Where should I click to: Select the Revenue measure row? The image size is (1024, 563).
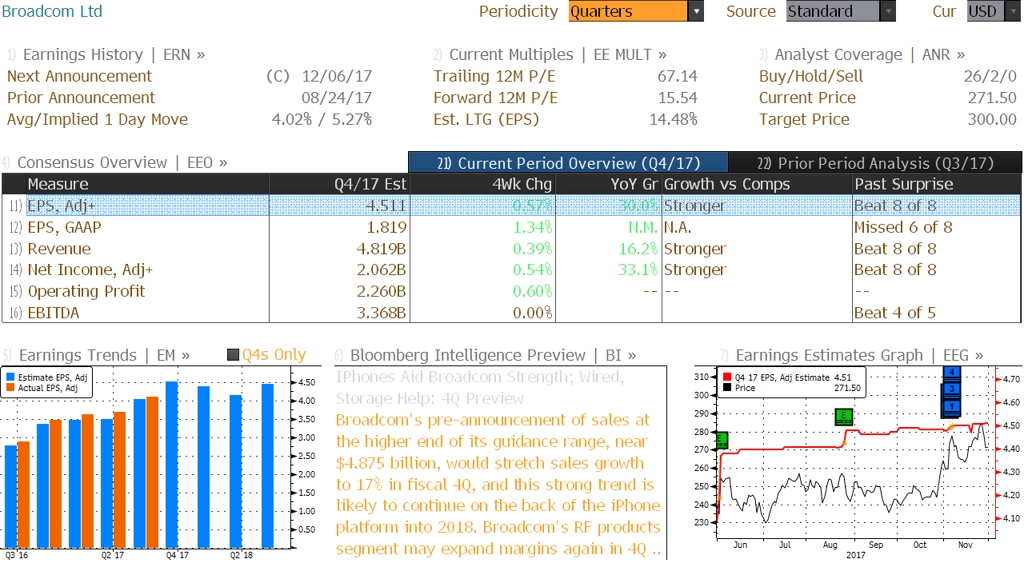(x=511, y=249)
